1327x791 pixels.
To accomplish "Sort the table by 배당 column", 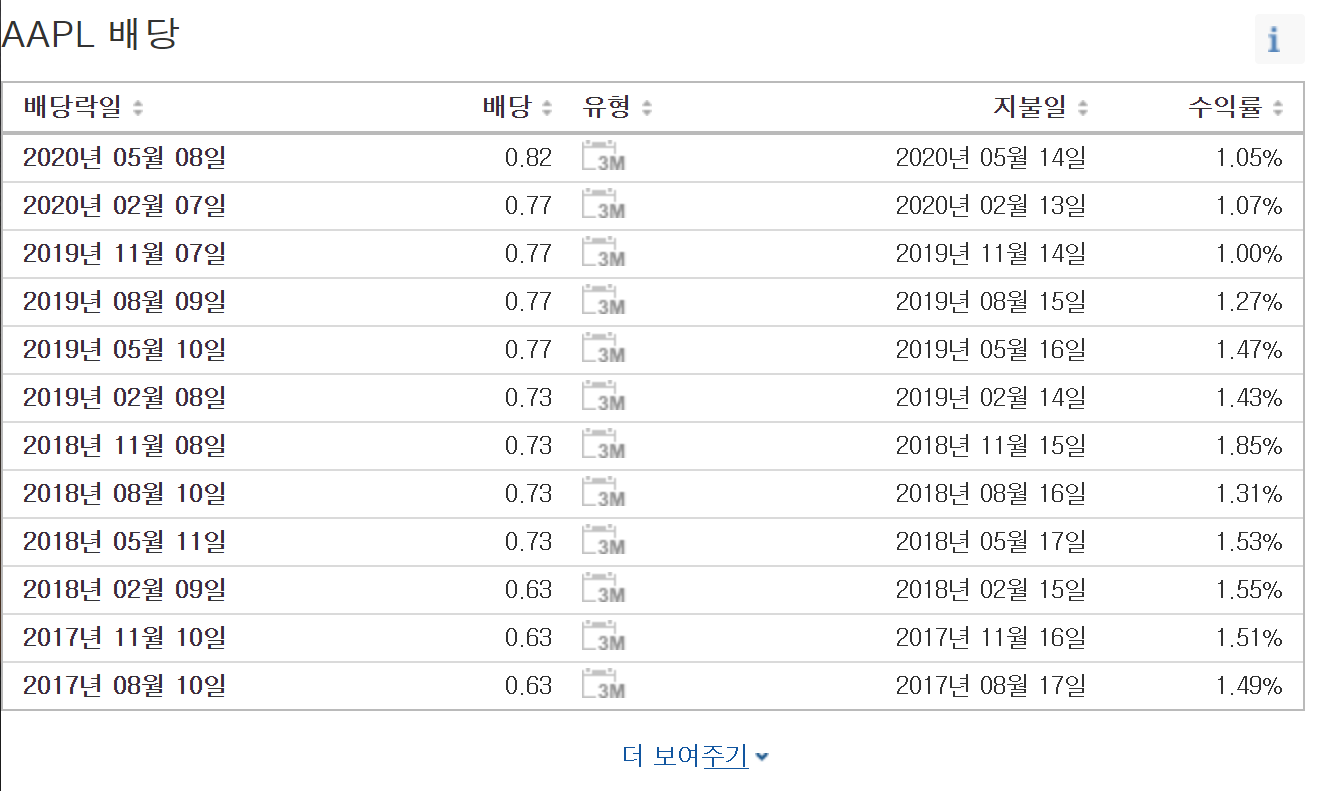I will 517,107.
